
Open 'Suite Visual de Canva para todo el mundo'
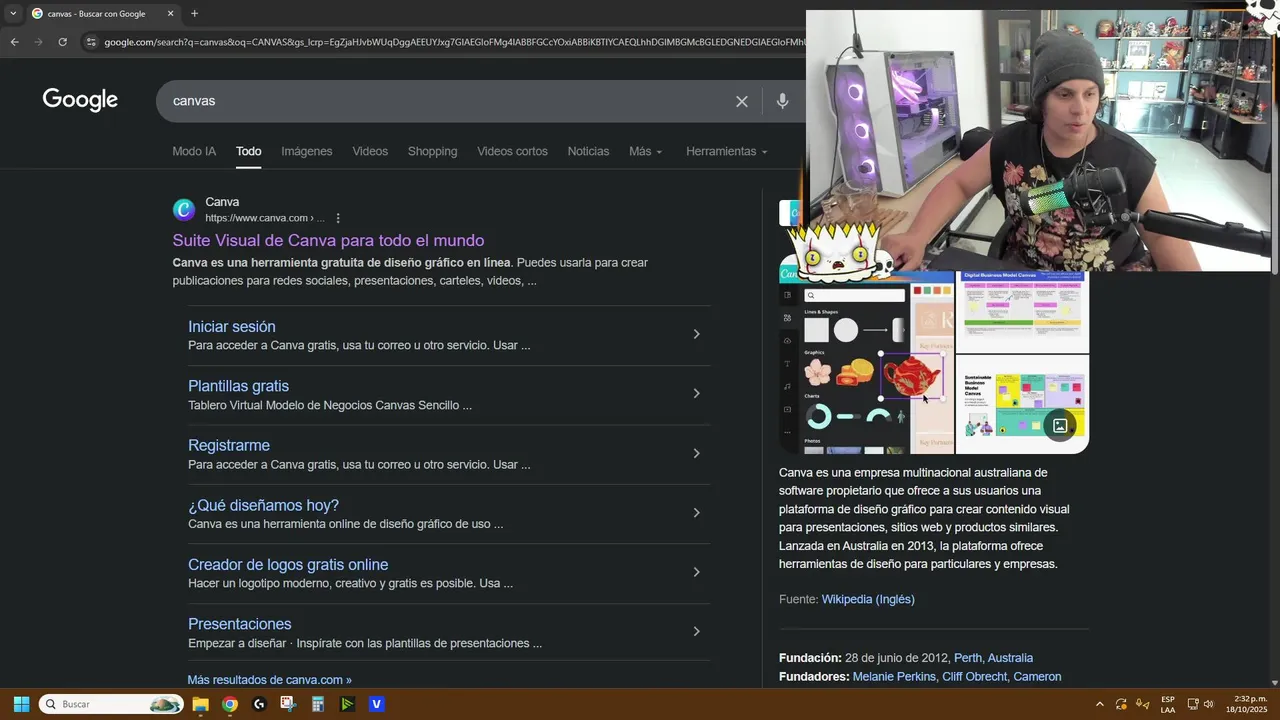click(328, 240)
